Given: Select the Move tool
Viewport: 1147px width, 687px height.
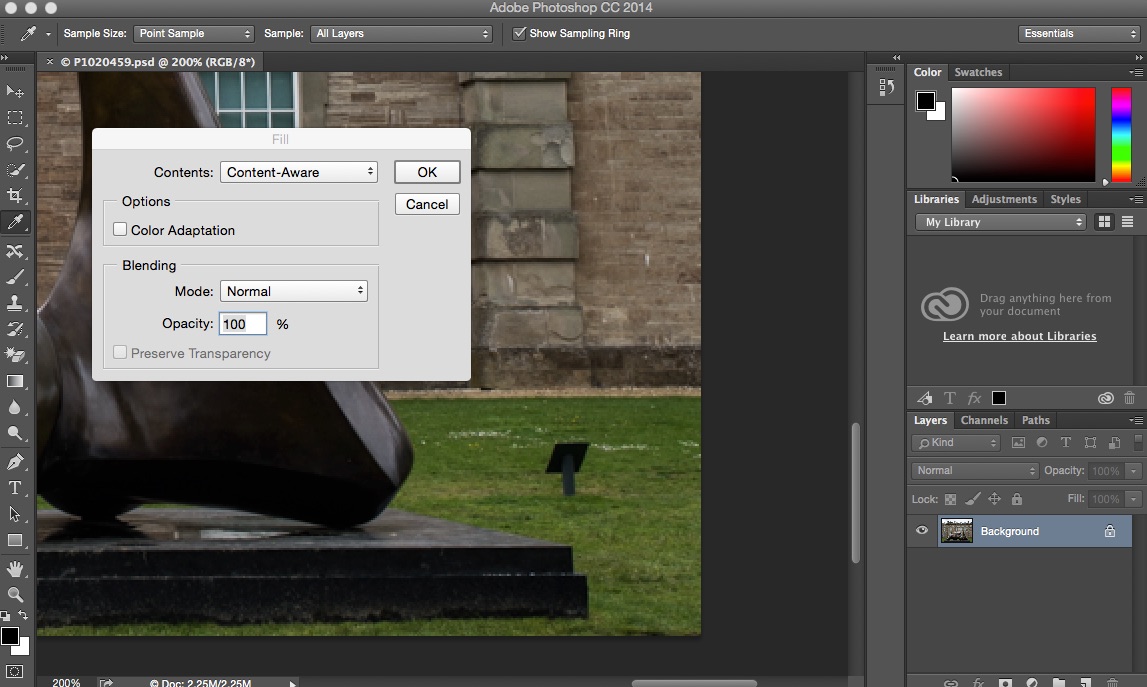Looking at the screenshot, I should tap(15, 91).
